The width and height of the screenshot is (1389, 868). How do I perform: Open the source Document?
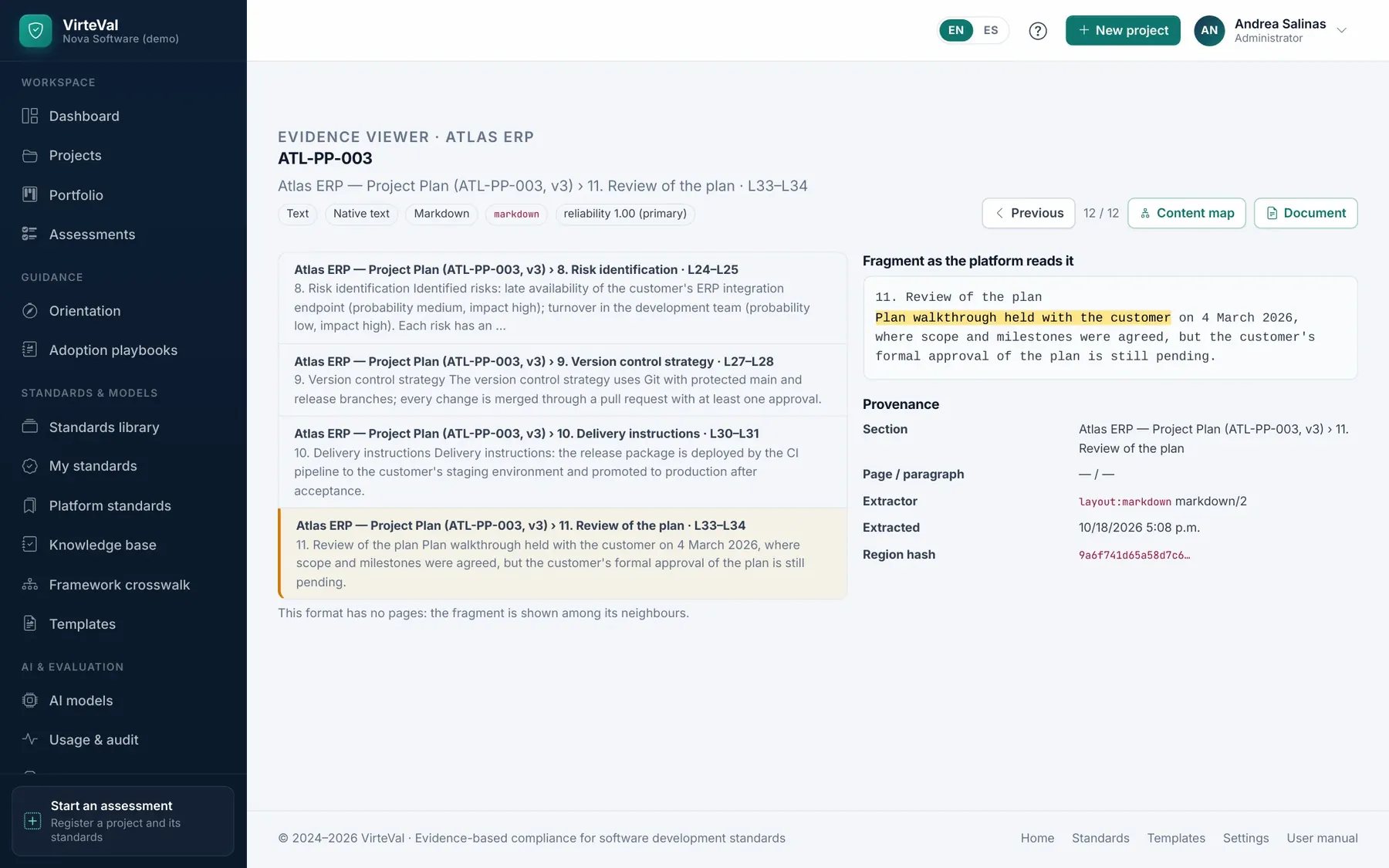point(1306,213)
